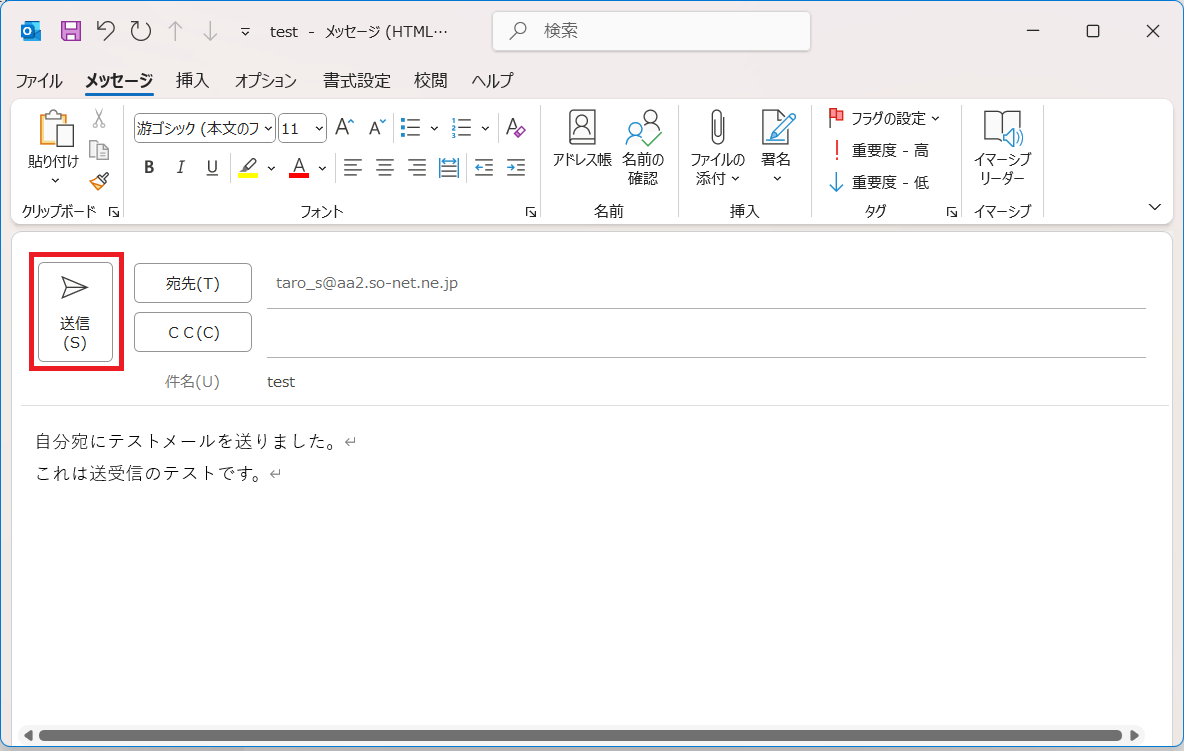Clear all formatting with eraser icon

515,128
